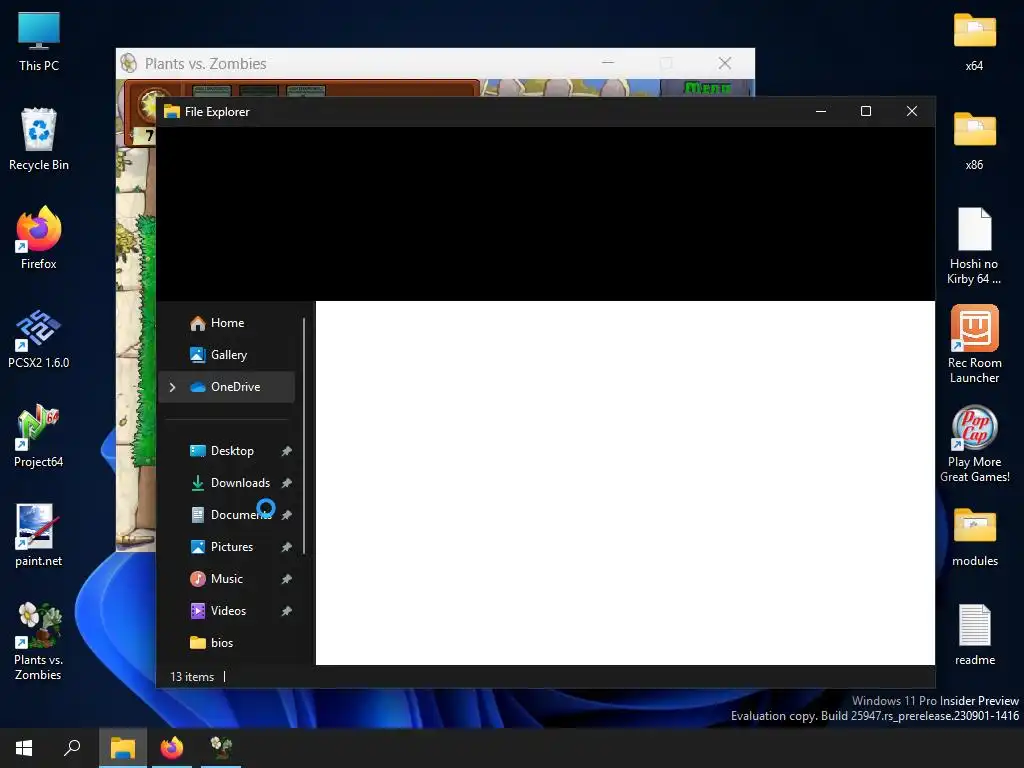
Task: Open the pinned Pictures folder
Action: (226, 547)
